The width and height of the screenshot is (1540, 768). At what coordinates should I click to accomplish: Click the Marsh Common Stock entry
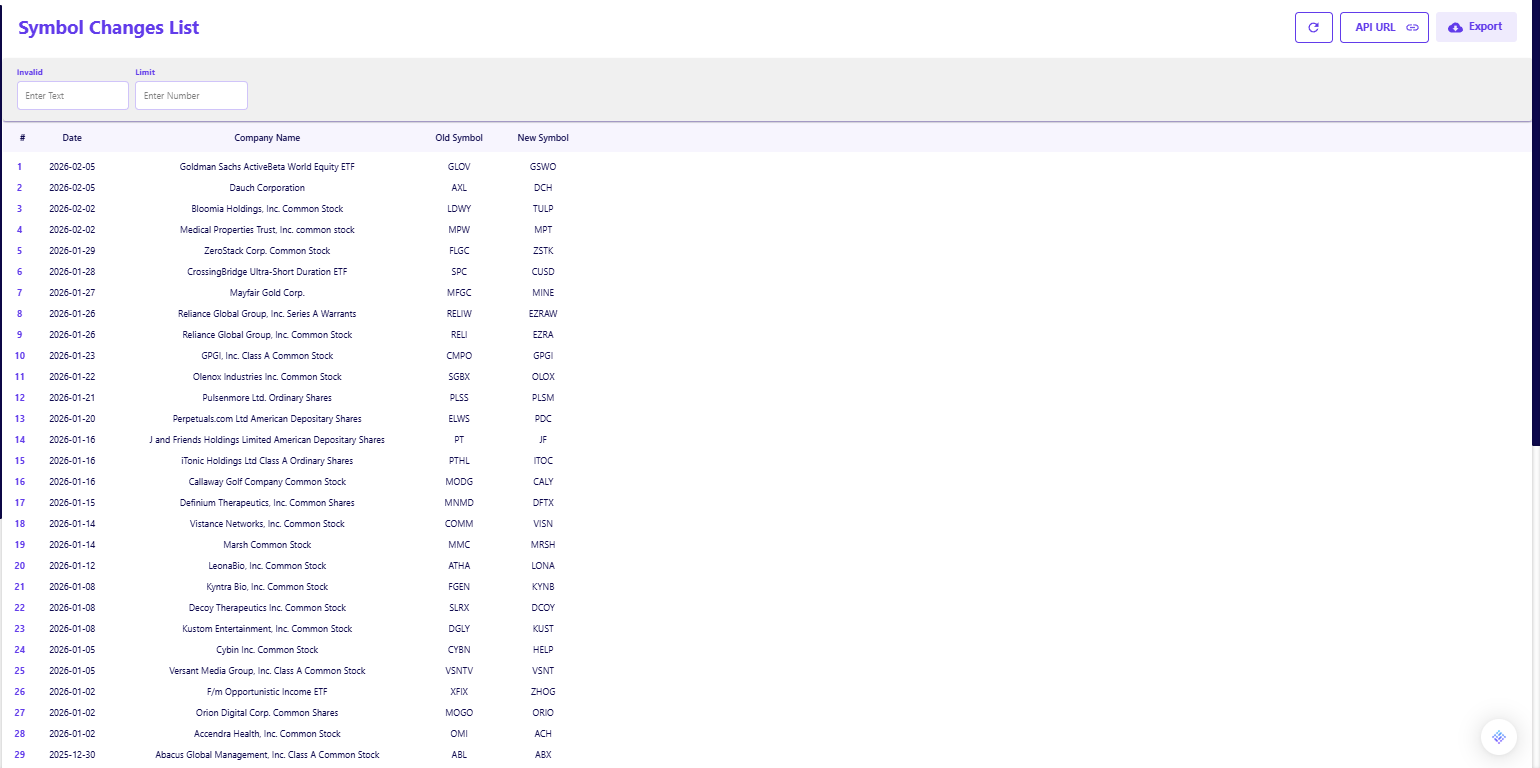coord(267,545)
